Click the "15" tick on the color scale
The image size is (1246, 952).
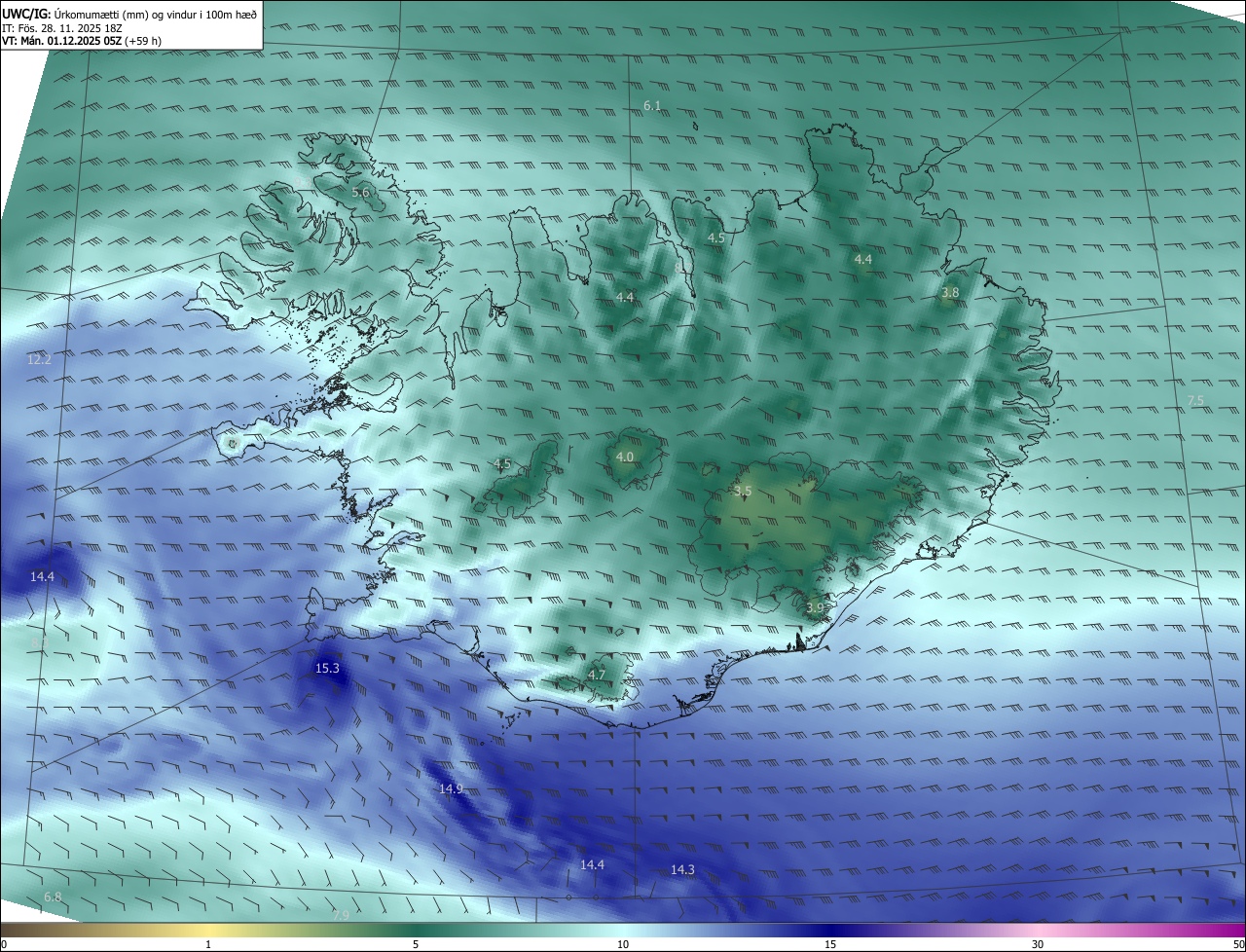[830, 944]
